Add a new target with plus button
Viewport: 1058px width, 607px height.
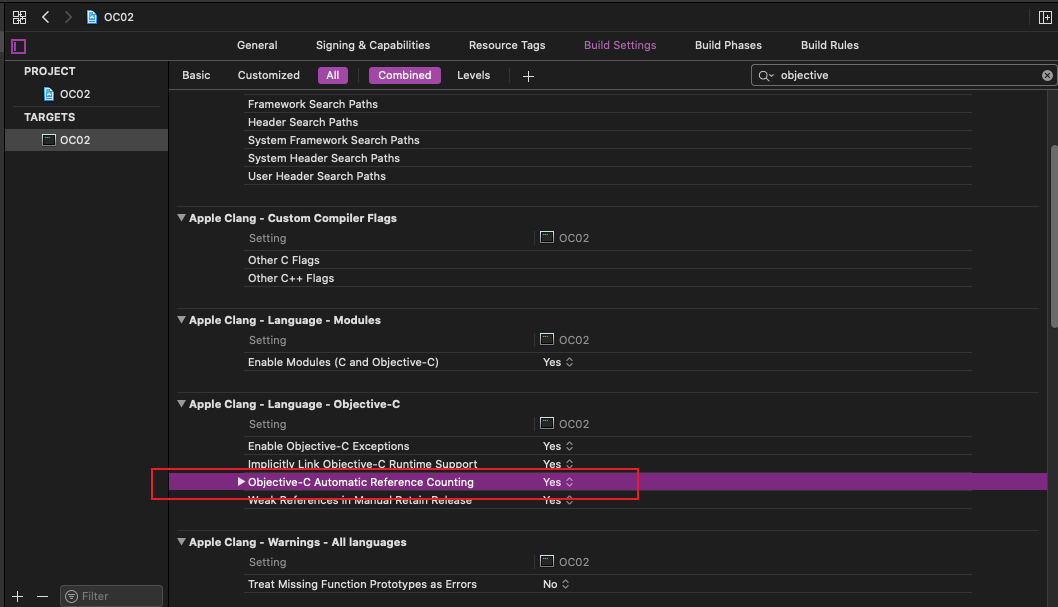(x=18, y=596)
